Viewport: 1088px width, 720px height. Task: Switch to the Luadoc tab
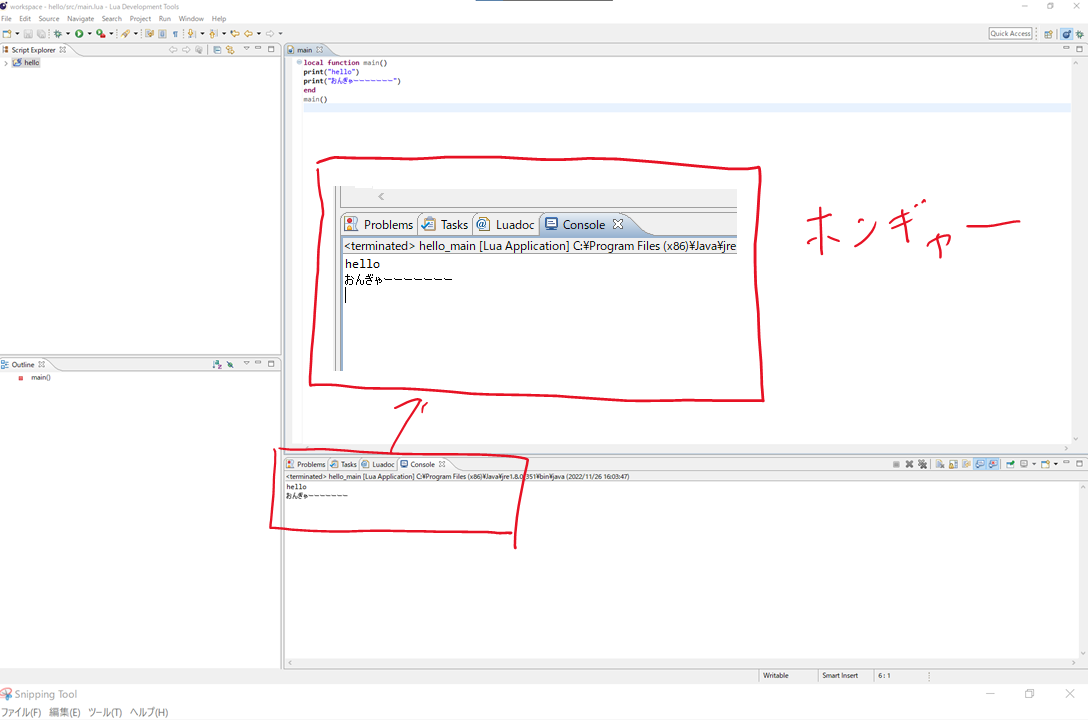point(378,464)
